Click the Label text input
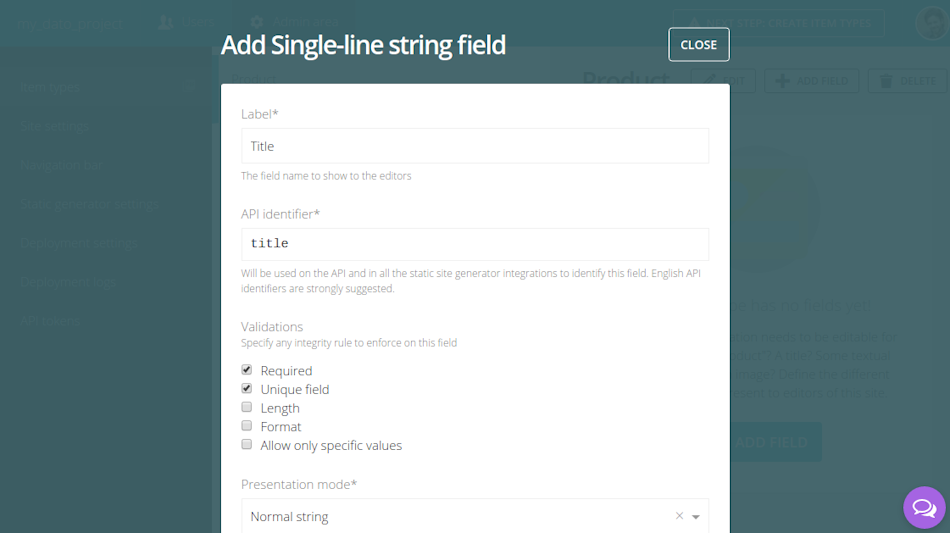The image size is (950, 533). [x=475, y=146]
